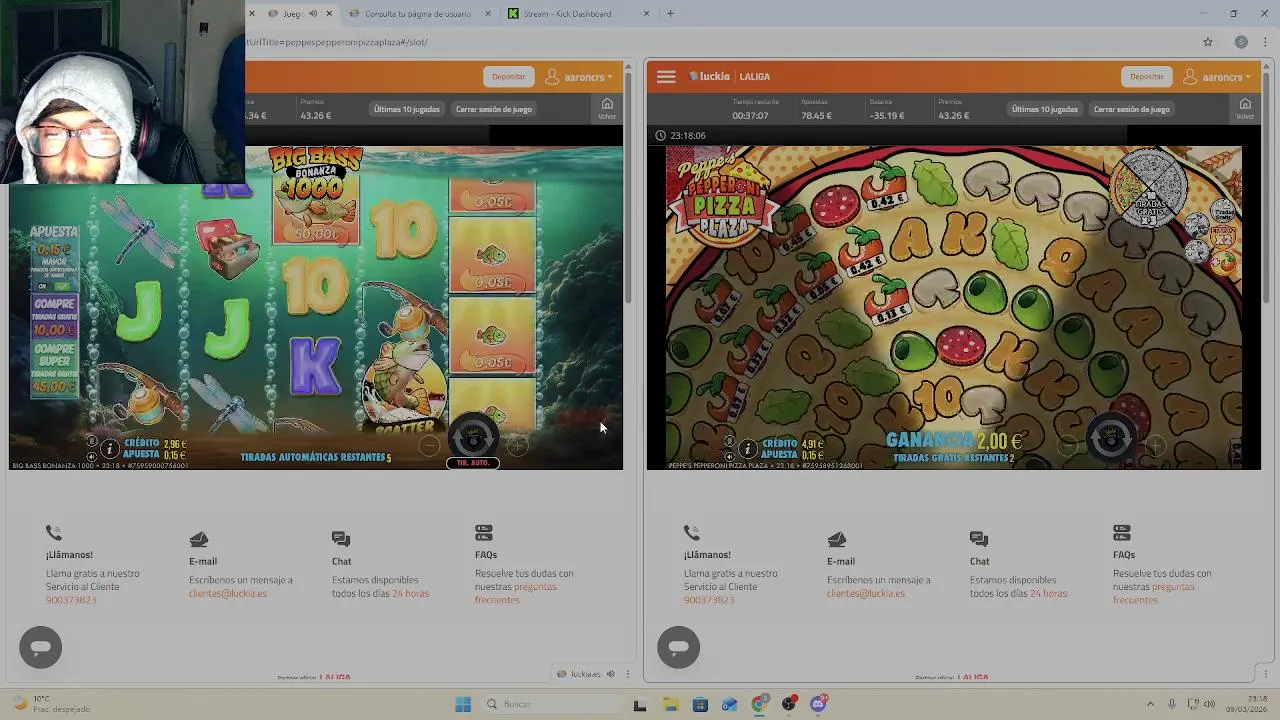Decrease bet with minus in Pizza Plaza game
This screenshot has width=1280, height=720.
click(x=1067, y=446)
